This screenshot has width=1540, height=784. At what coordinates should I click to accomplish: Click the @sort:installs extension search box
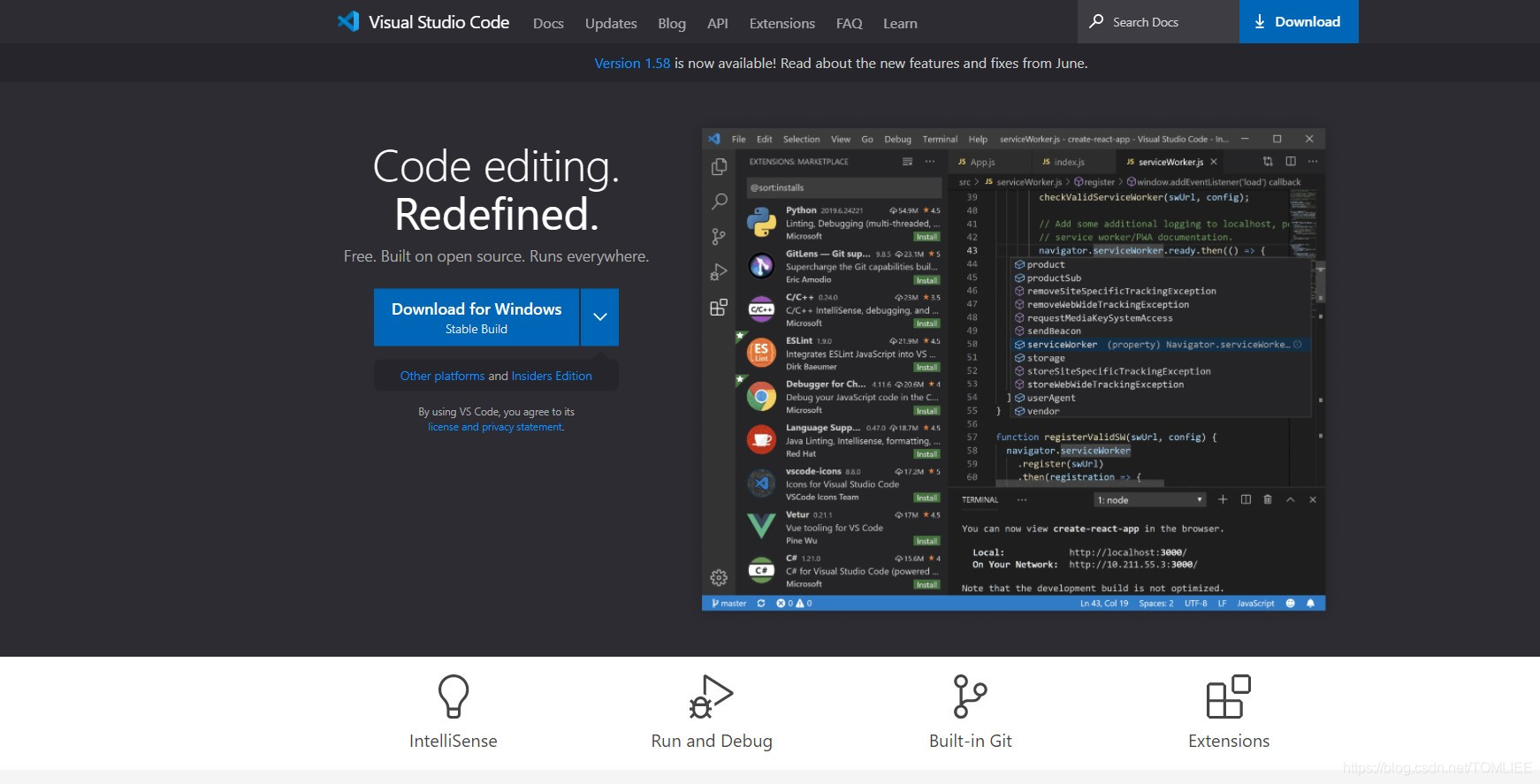pos(843,187)
